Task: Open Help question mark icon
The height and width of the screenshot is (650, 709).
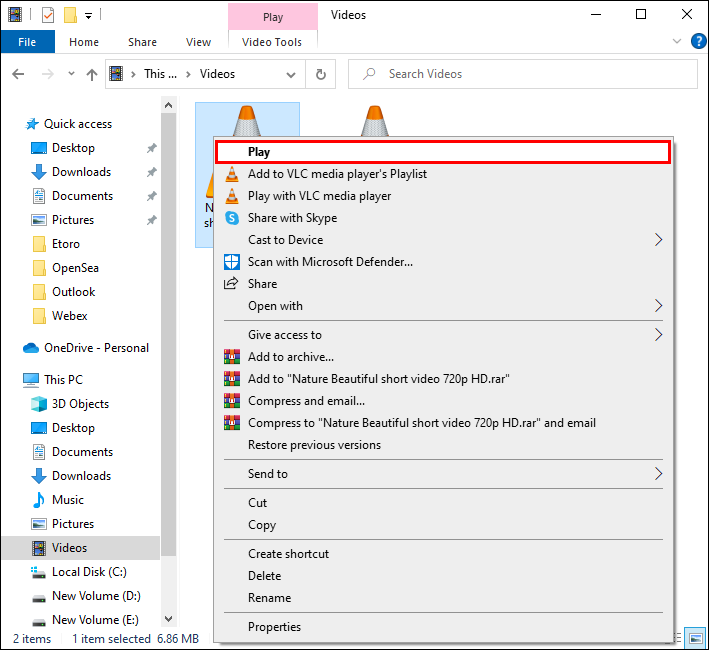Action: (698, 42)
